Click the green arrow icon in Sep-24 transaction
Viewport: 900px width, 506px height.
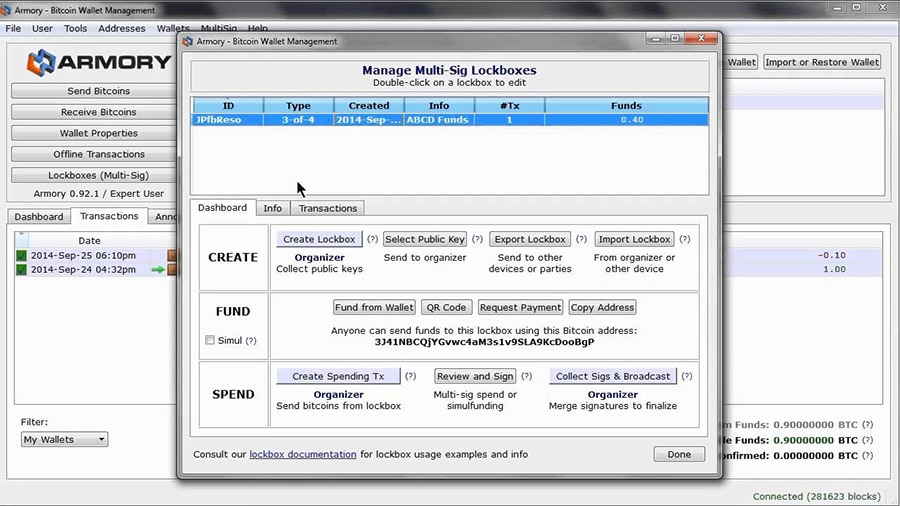(157, 270)
